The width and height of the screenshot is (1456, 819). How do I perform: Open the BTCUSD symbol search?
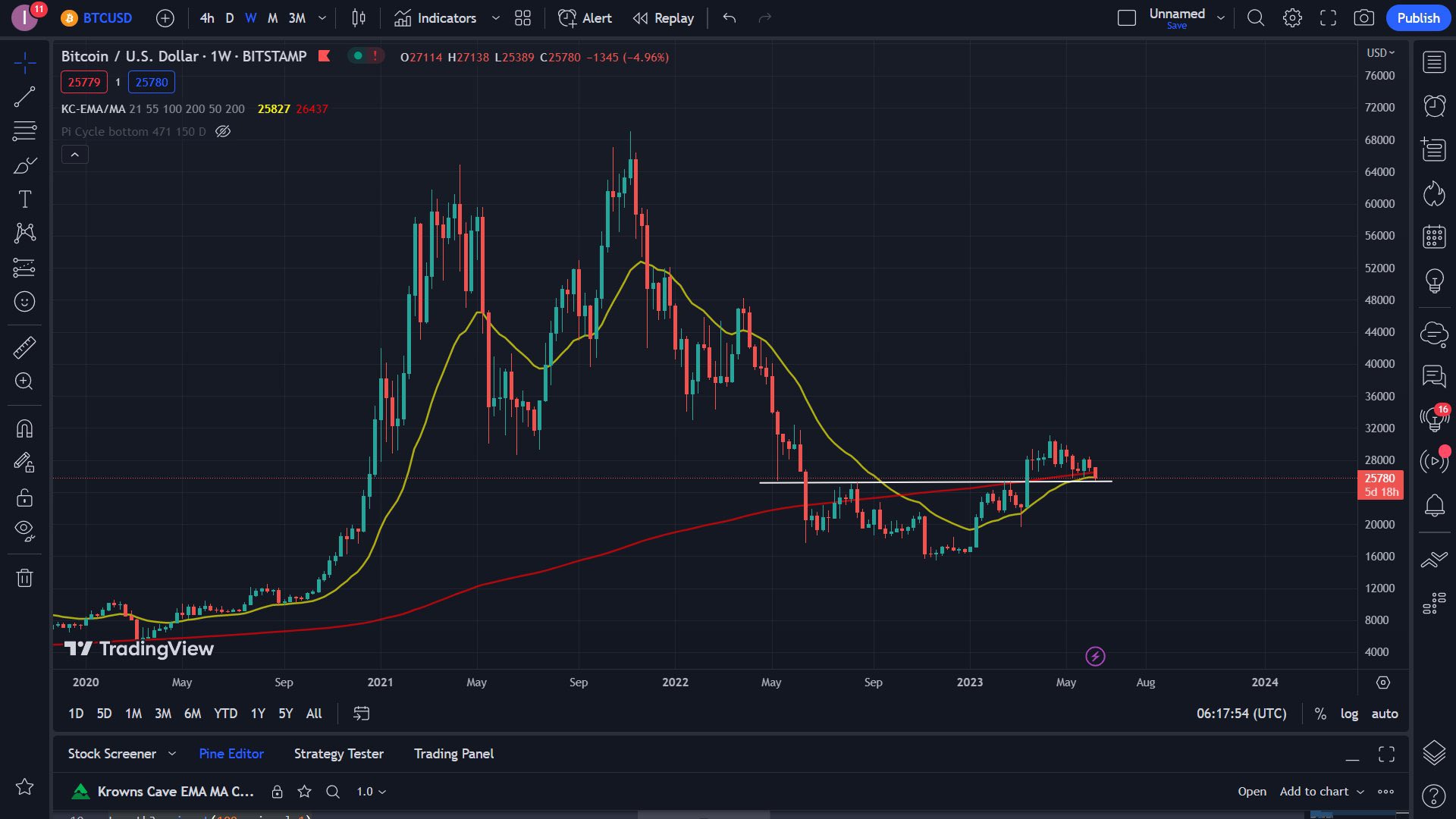click(x=97, y=18)
